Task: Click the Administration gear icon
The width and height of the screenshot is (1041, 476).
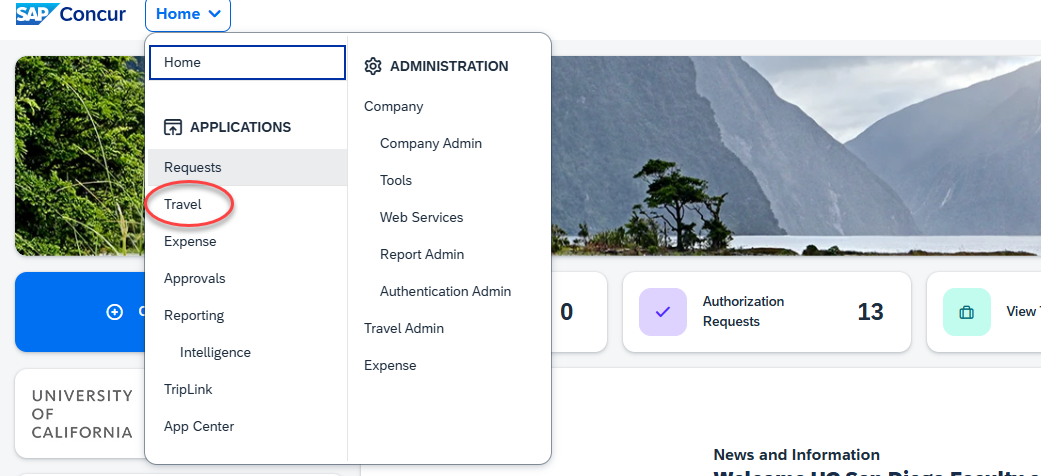Action: point(373,66)
